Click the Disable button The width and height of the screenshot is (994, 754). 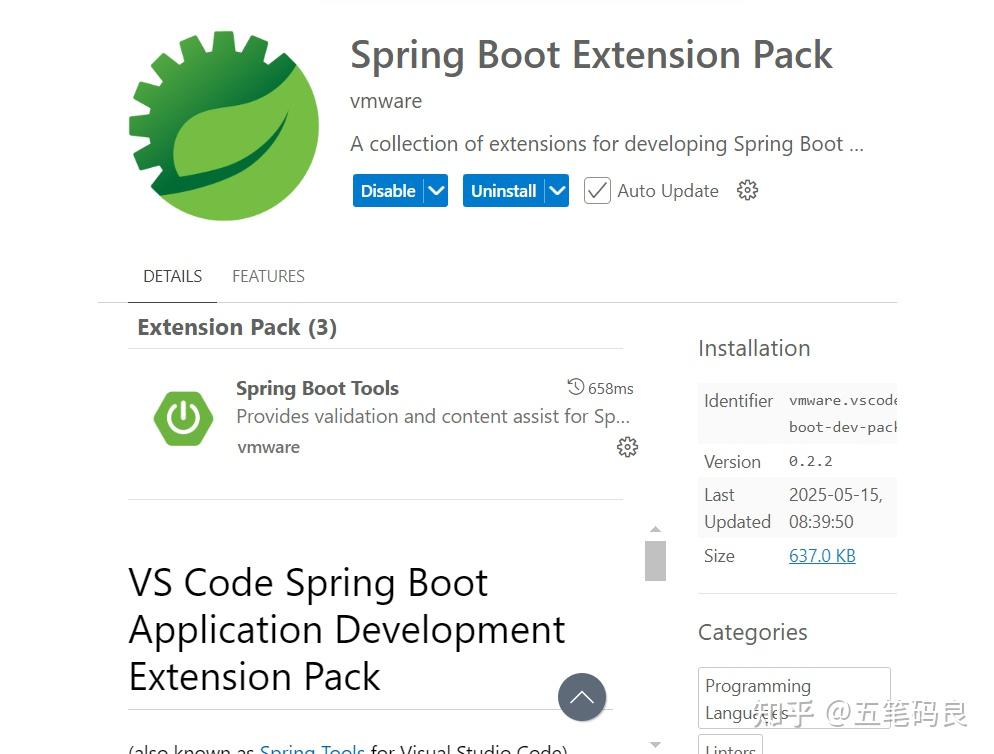388,191
